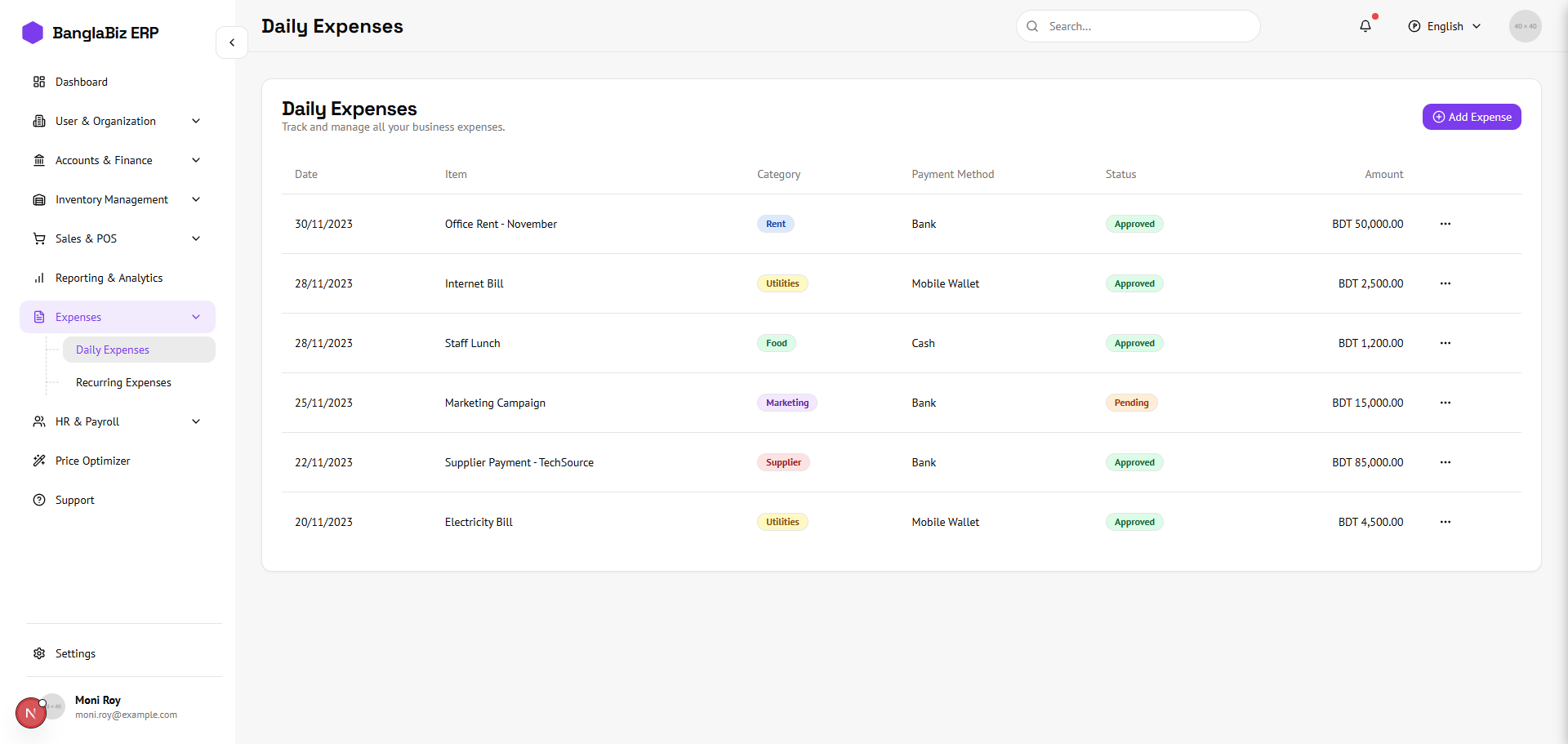1568x744 pixels.
Task: Open row actions for Electricity Bill
Action: click(x=1445, y=522)
